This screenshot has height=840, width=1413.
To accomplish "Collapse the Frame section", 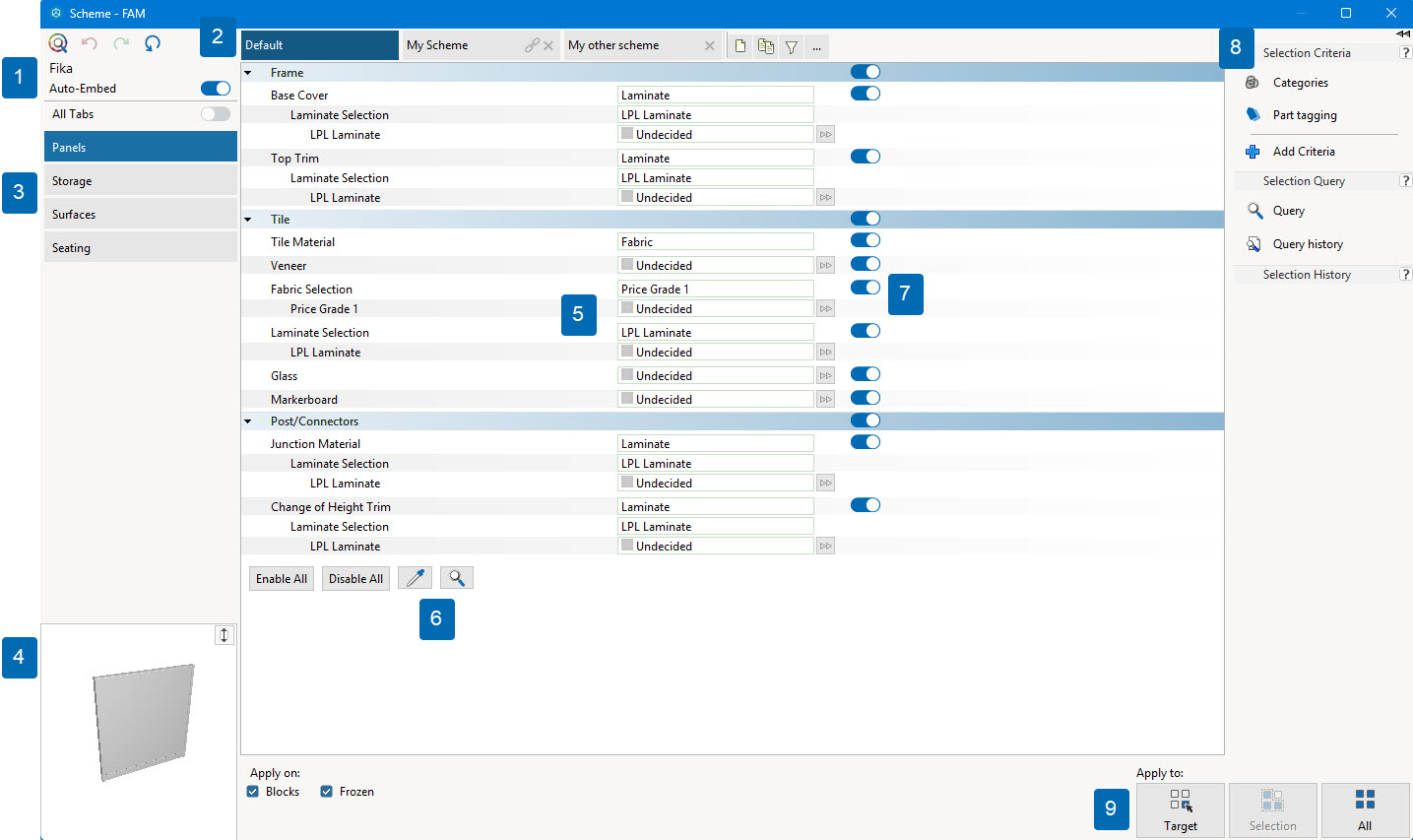I will (x=248, y=73).
